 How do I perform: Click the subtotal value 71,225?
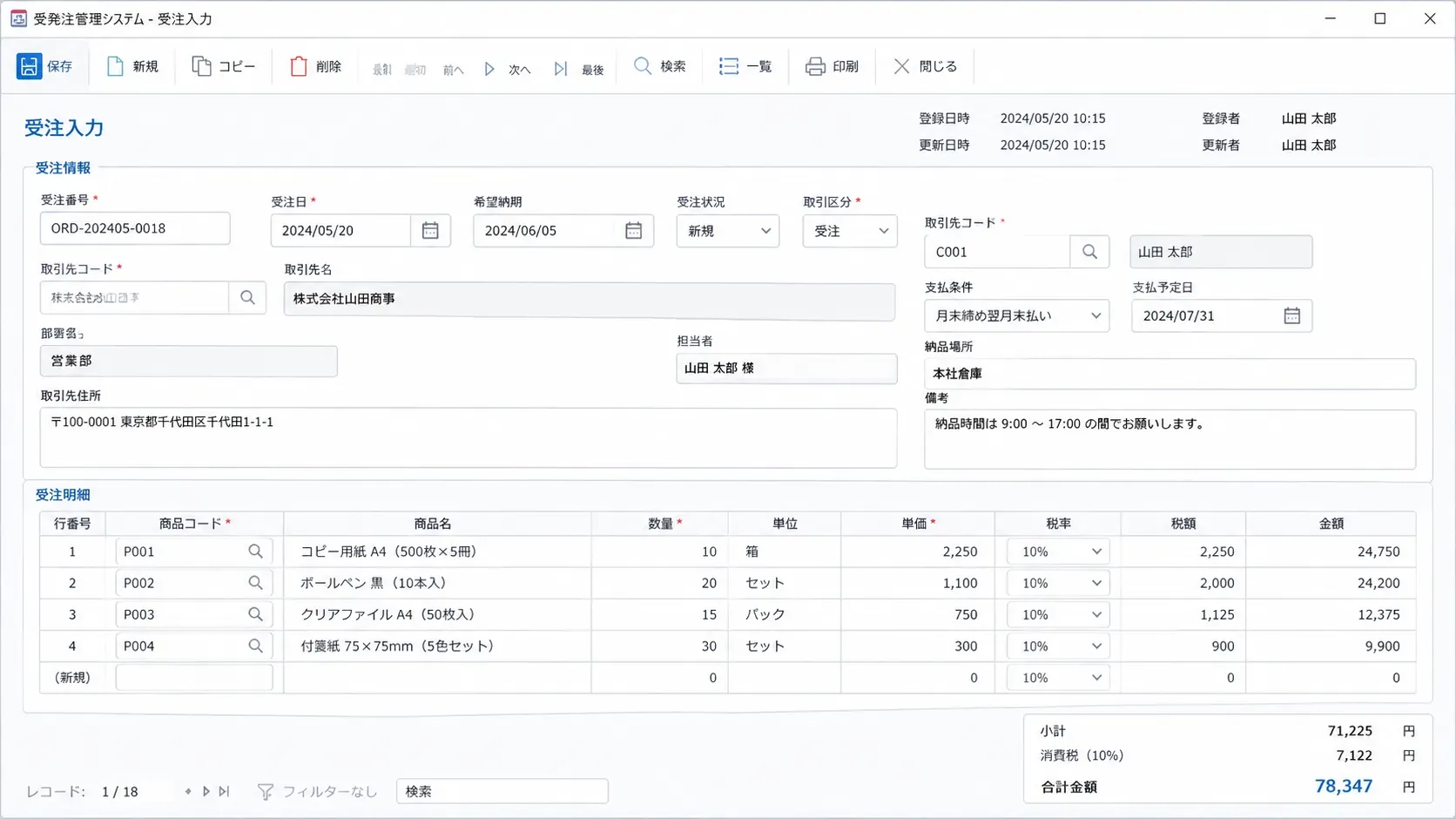[x=1350, y=731]
